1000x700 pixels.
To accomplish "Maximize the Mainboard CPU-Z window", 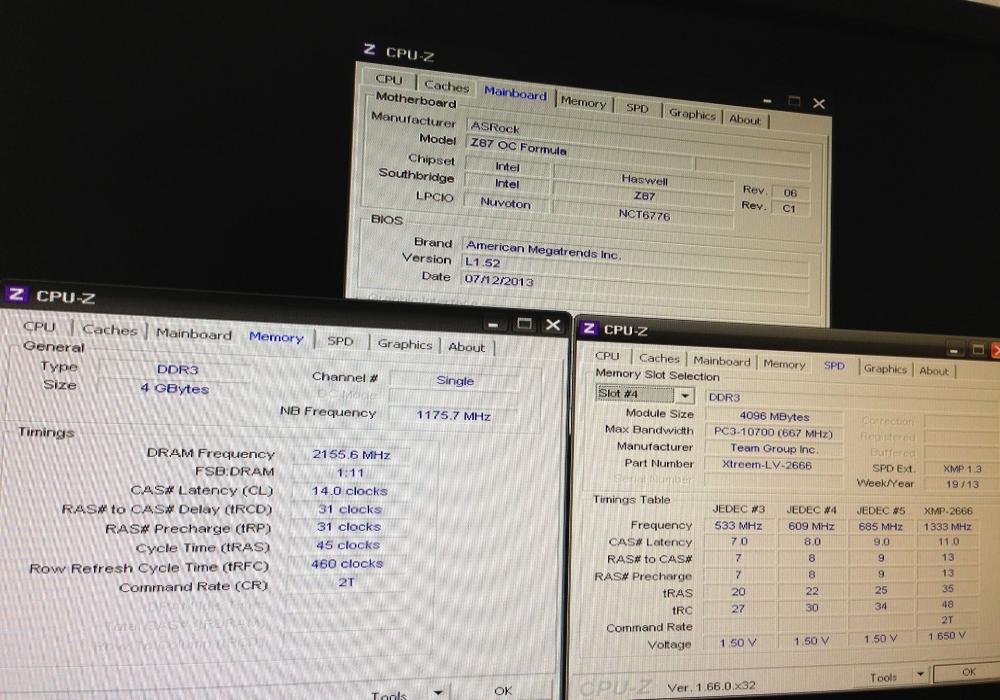I will pos(794,101).
